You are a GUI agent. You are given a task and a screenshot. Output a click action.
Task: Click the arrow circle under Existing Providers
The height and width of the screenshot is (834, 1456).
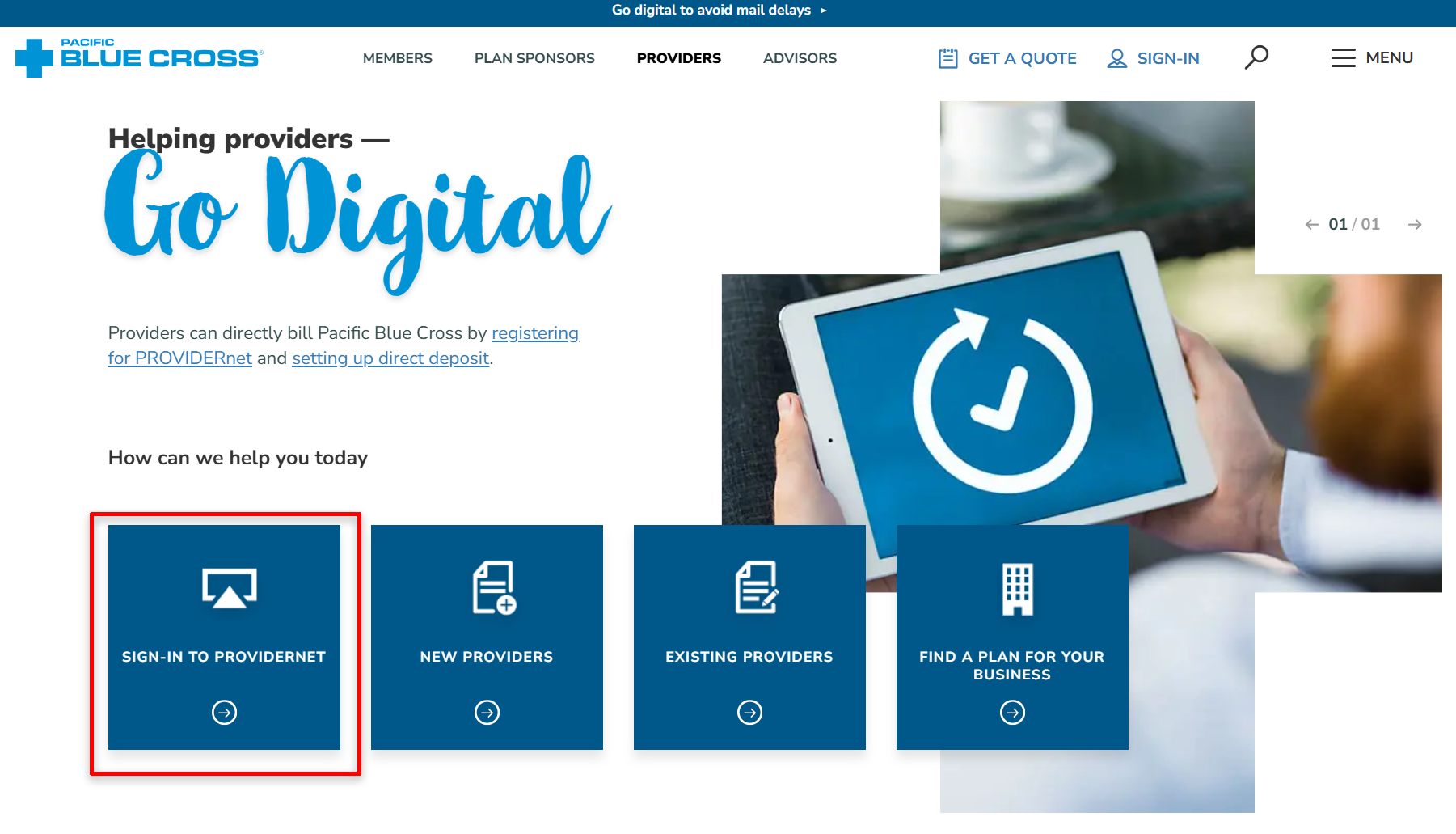pos(750,713)
